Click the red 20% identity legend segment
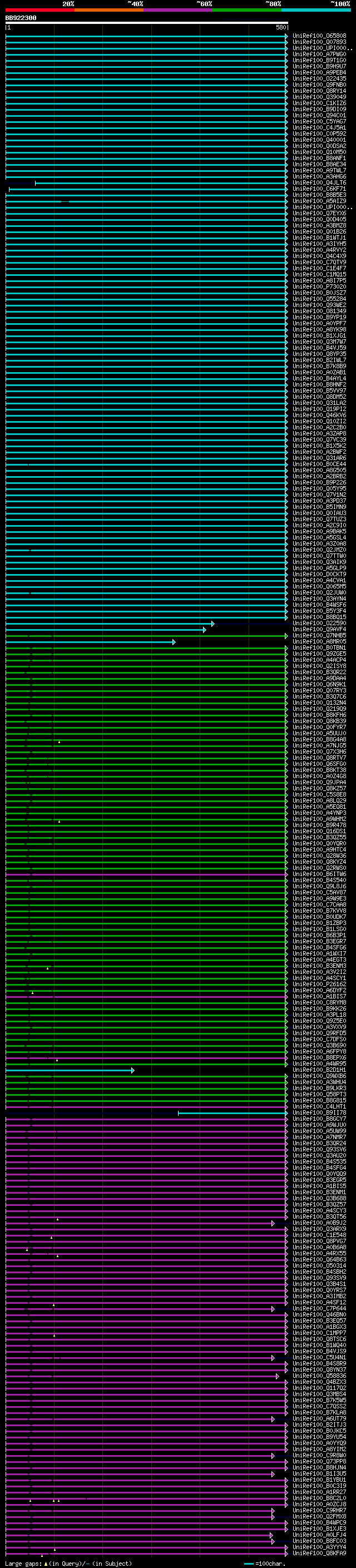356x1568 pixels. tap(40, 10)
